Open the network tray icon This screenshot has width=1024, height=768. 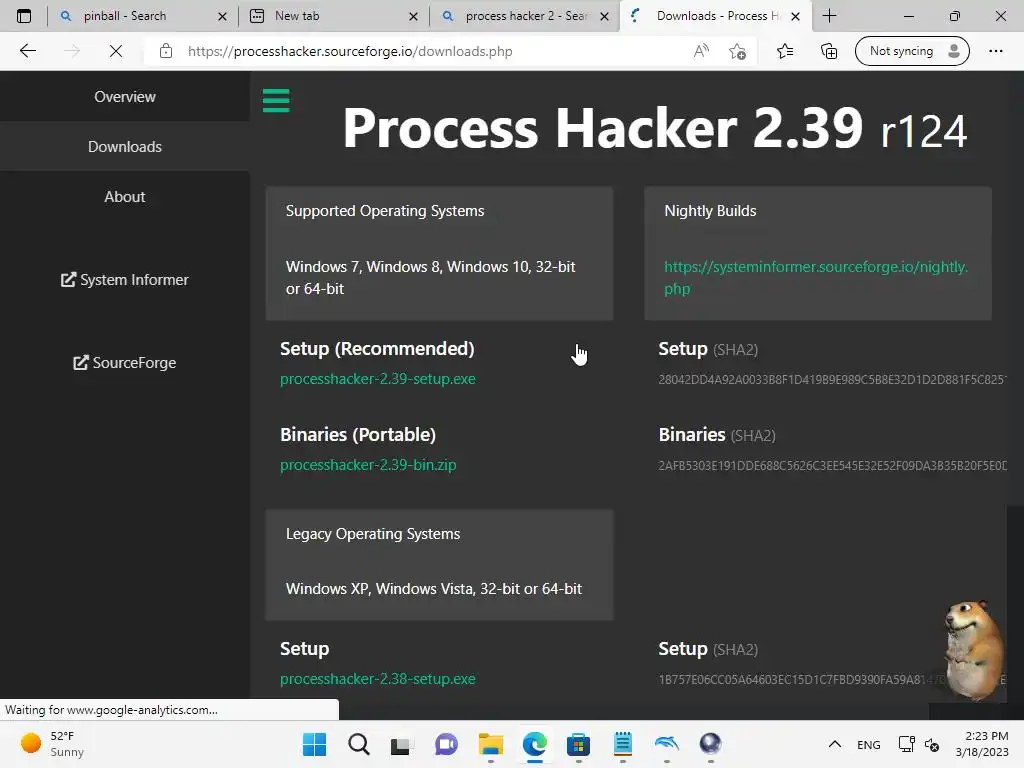pos(906,744)
